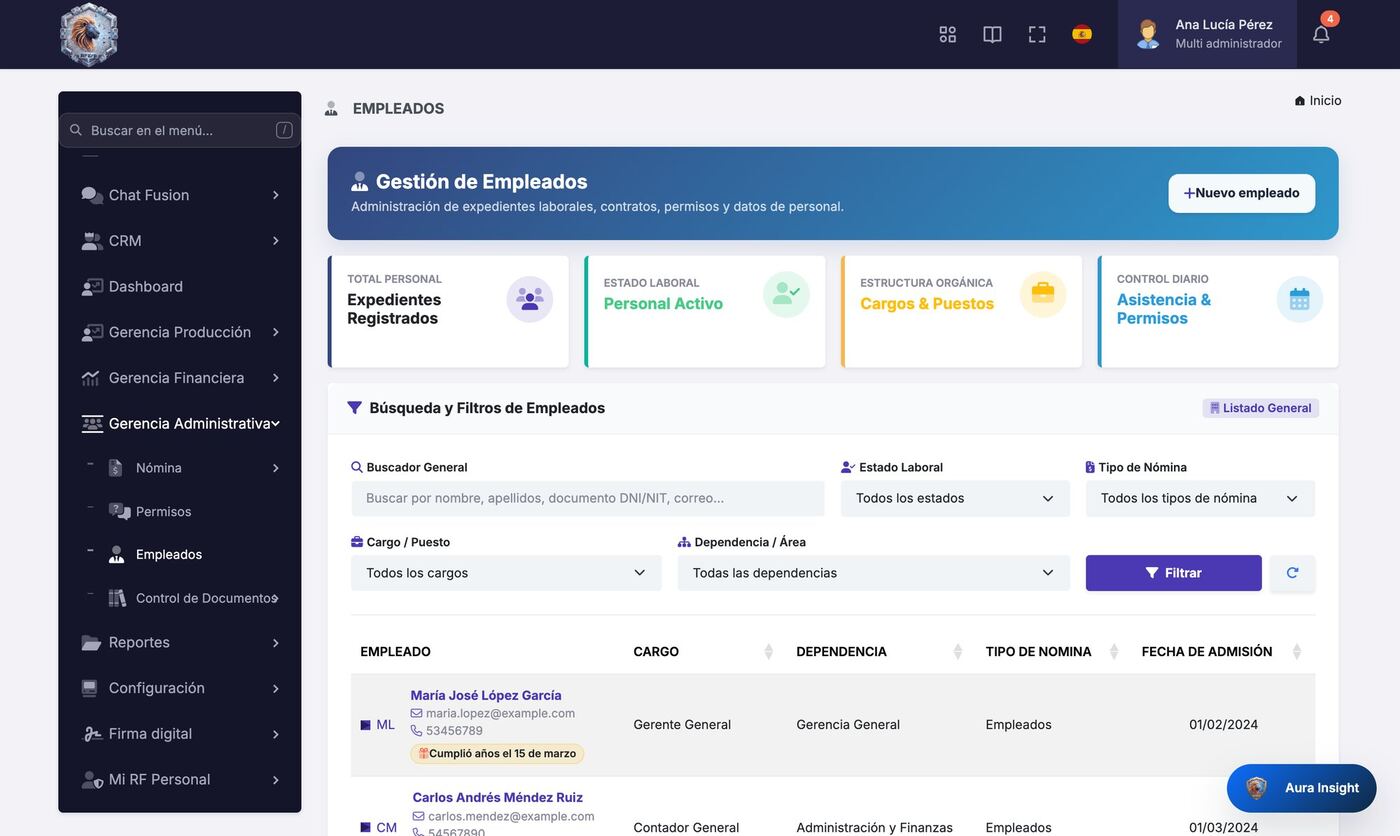The height and width of the screenshot is (836, 1400).
Task: Click the Expedientes Registrados card title
Action: [393, 309]
